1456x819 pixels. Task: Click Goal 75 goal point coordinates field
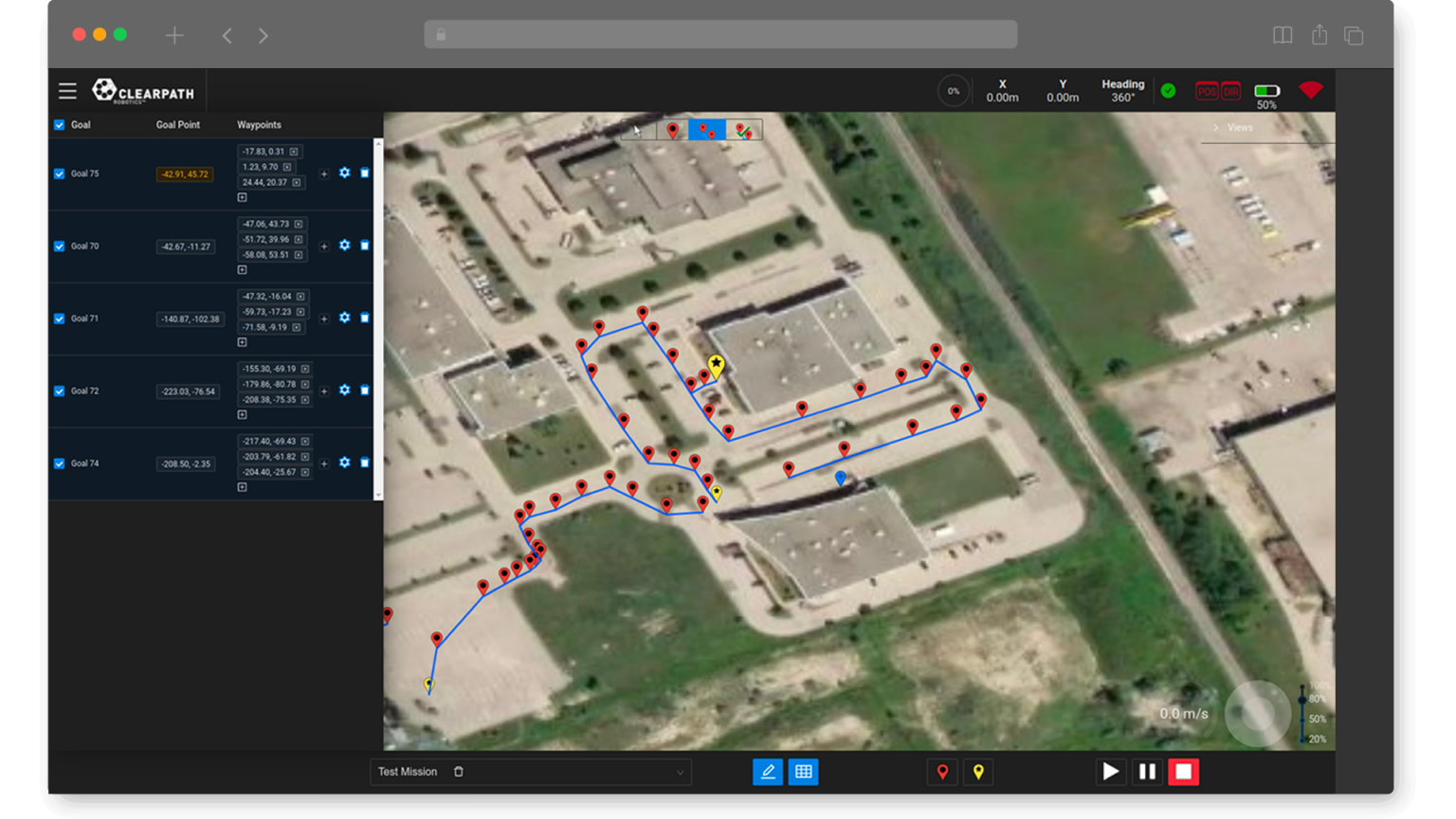coord(185,174)
